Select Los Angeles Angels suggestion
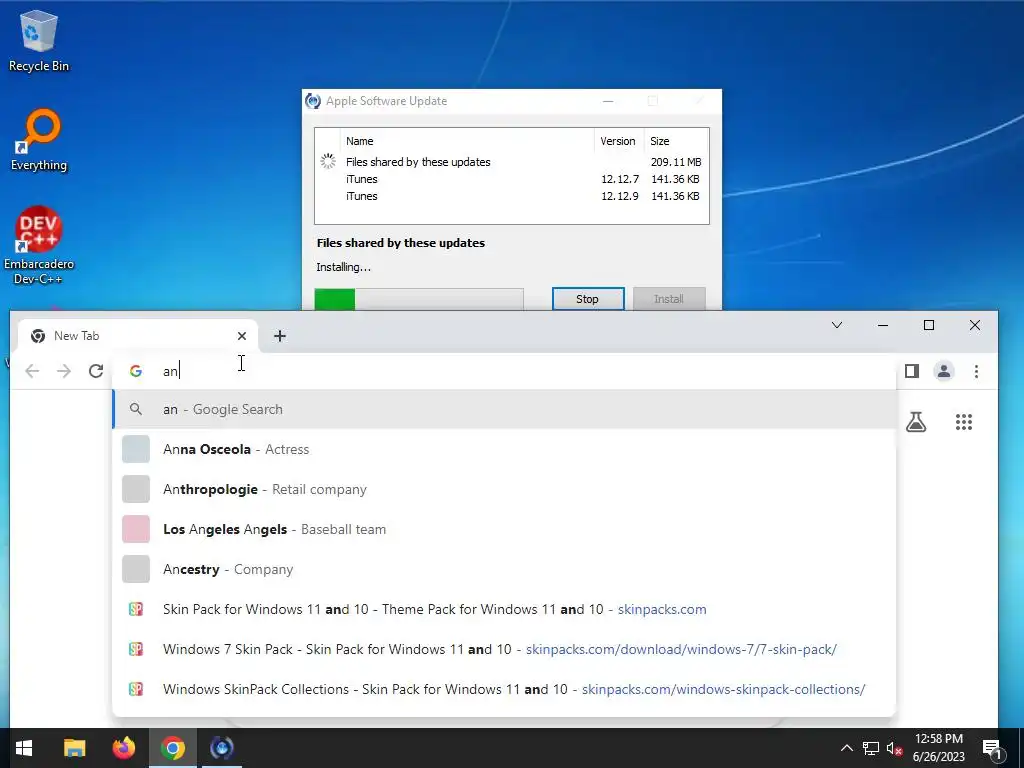 point(504,529)
